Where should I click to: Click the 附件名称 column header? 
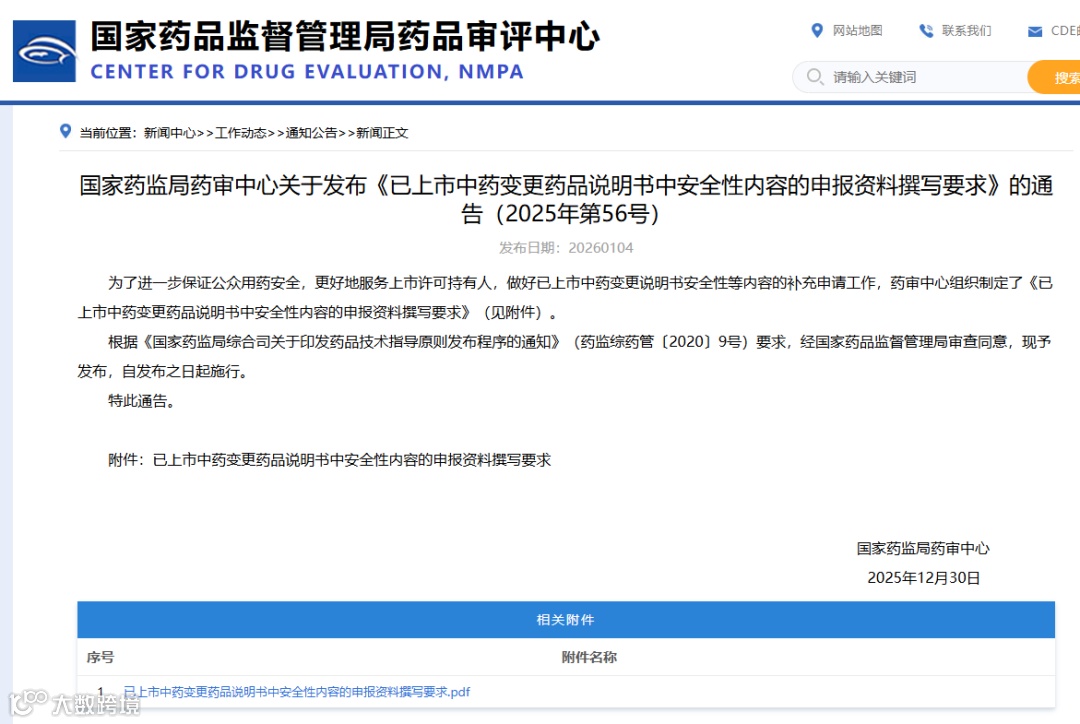coord(589,657)
